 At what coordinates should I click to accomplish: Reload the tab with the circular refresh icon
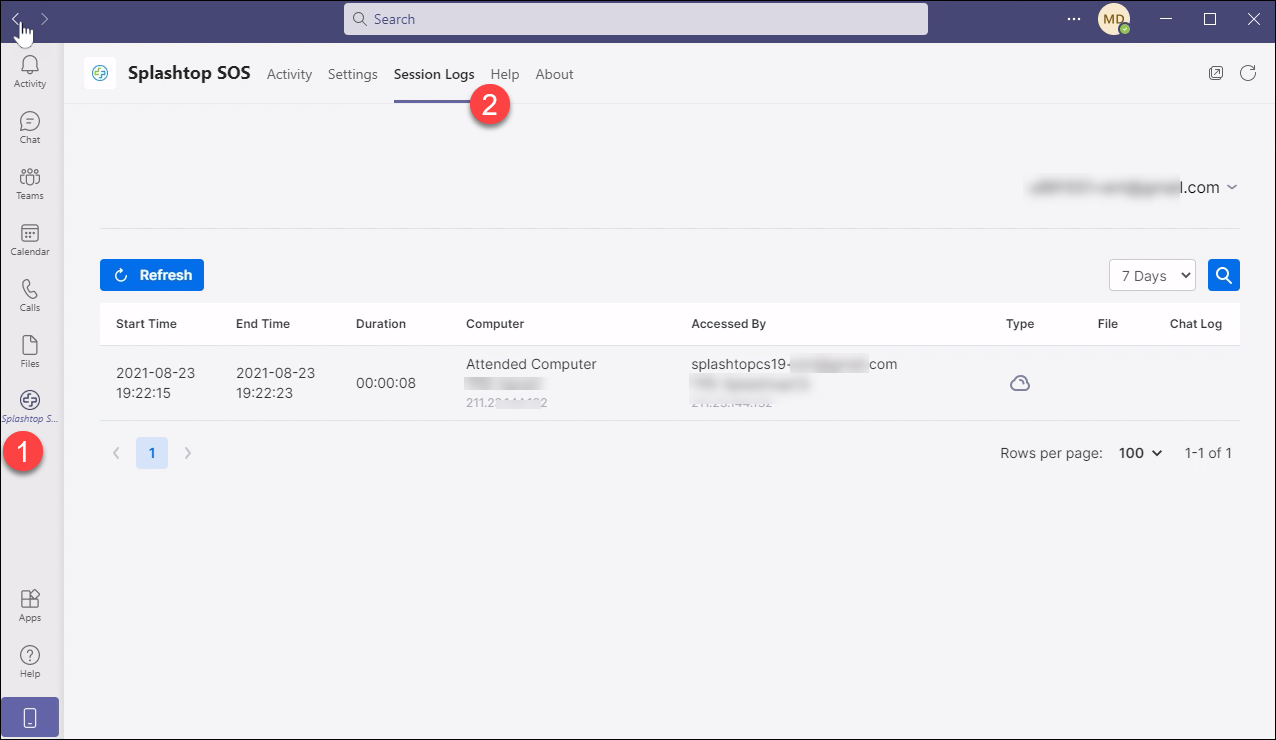click(x=1248, y=73)
